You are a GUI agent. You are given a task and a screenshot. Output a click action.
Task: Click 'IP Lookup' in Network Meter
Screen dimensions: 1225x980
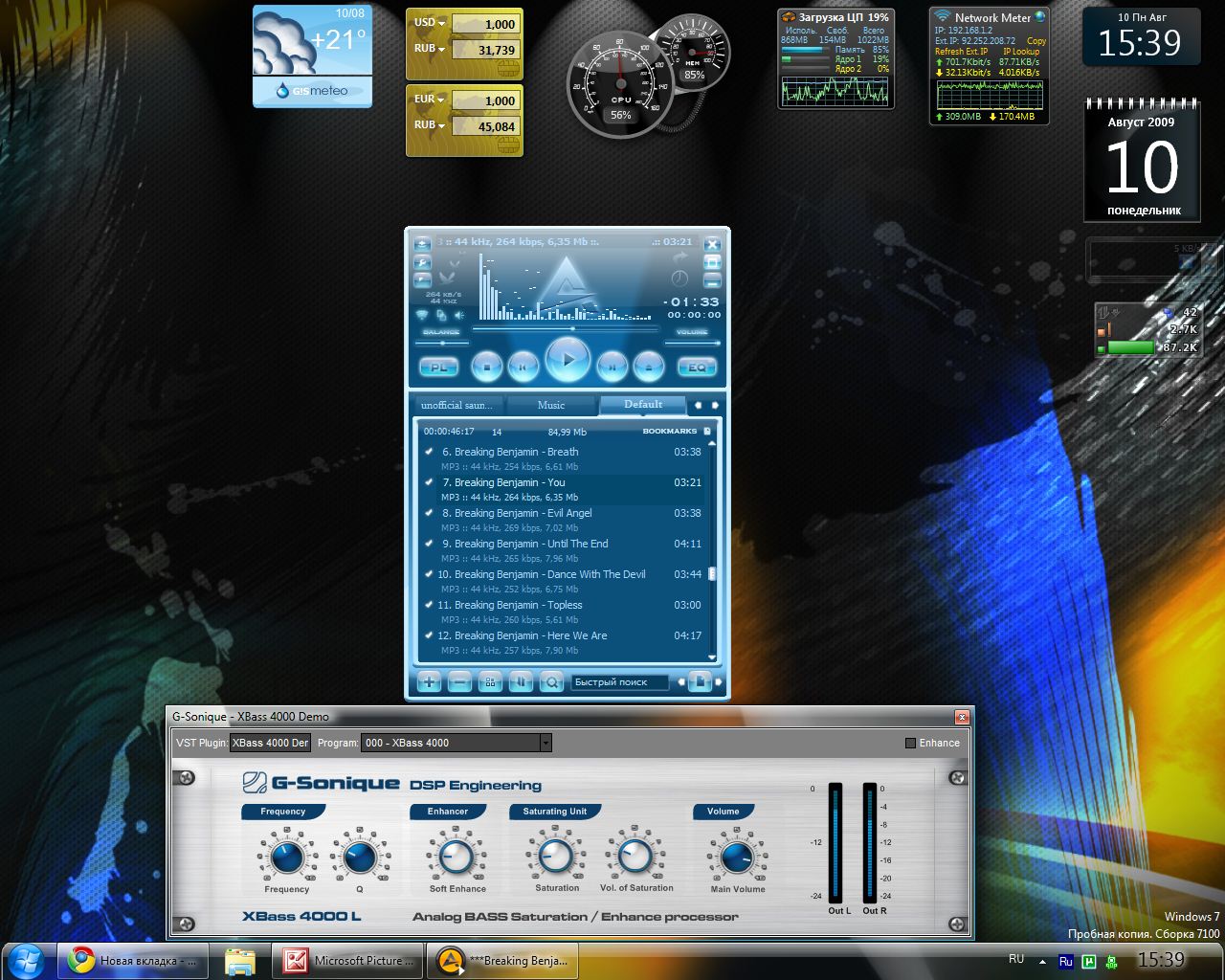click(x=1021, y=52)
